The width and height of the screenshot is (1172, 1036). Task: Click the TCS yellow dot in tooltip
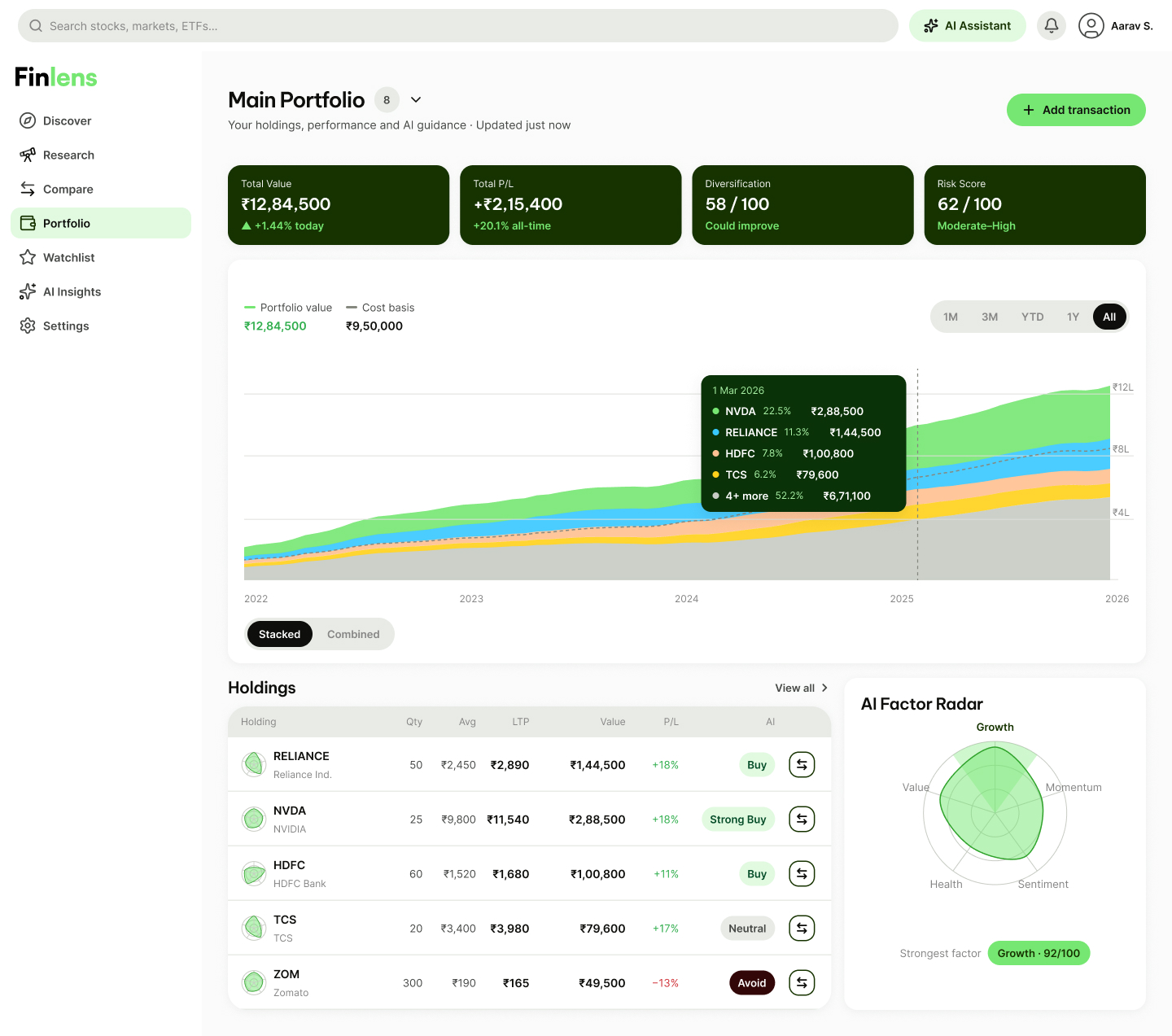pyautogui.click(x=715, y=474)
